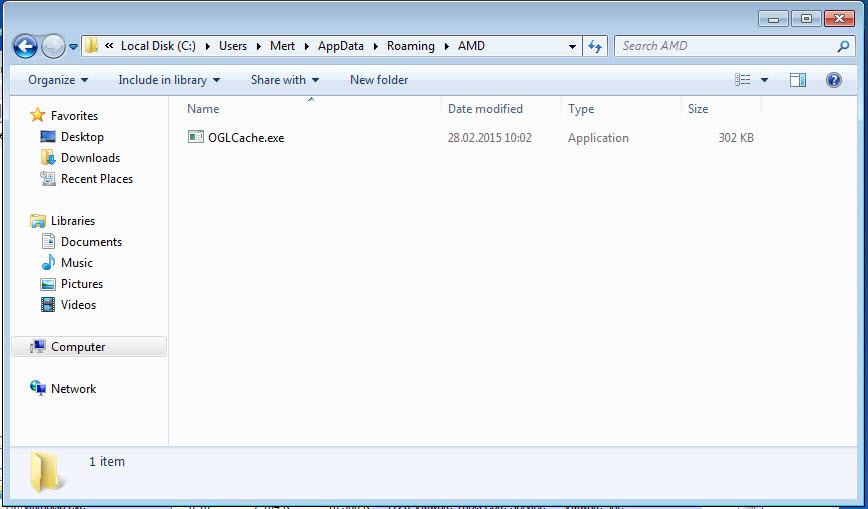Click inside the Search AMD field

click(x=725, y=46)
